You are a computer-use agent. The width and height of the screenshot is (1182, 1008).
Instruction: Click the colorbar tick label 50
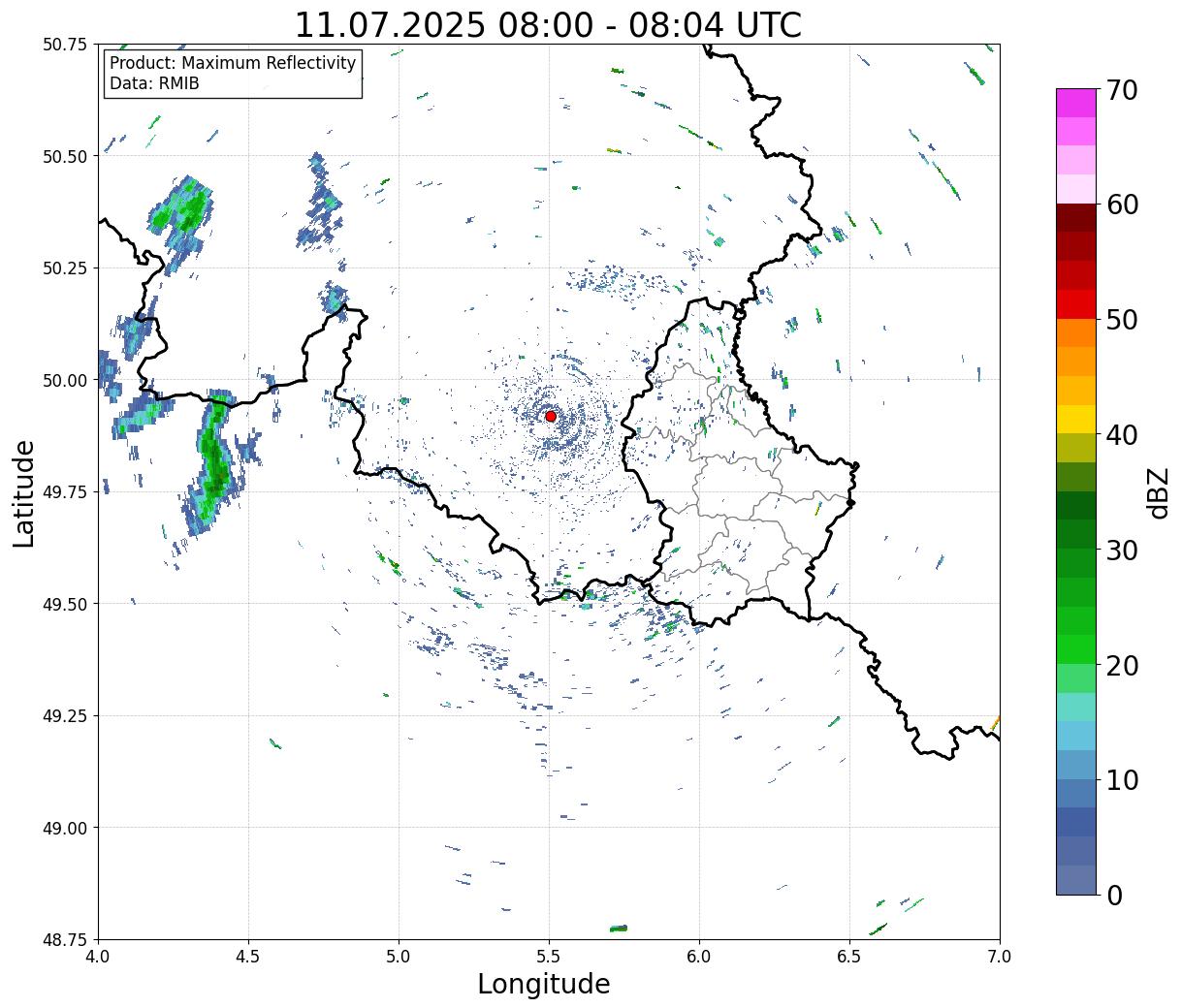(1122, 320)
